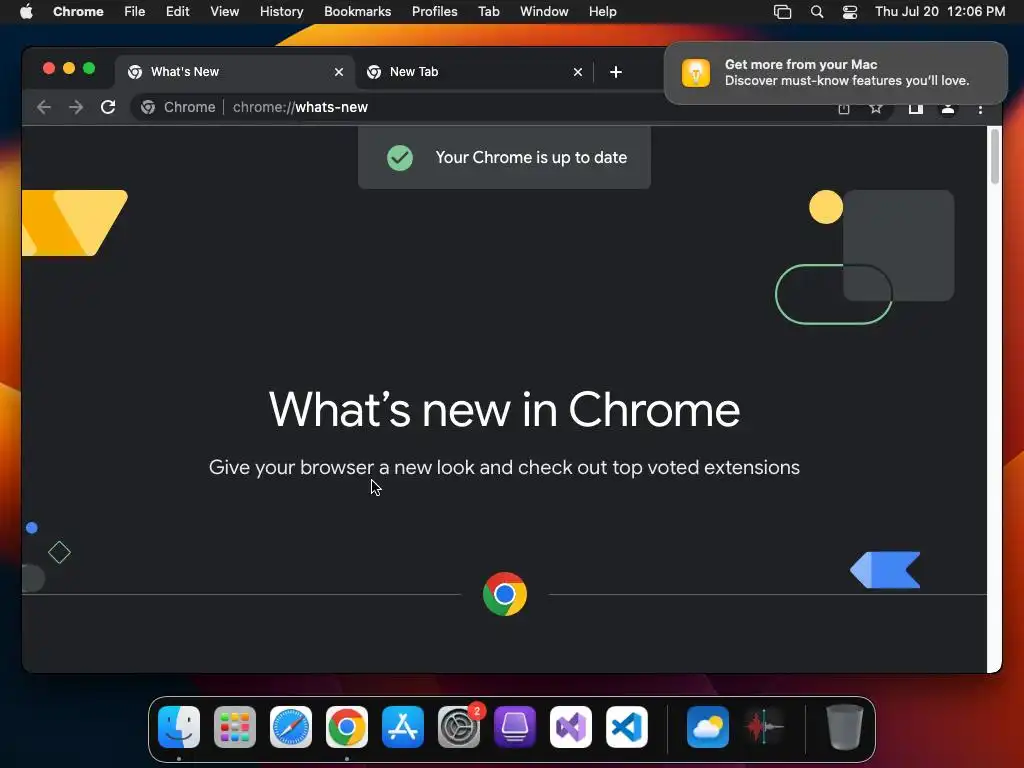Open the side panel icon
The width and height of the screenshot is (1024, 768).
coord(916,108)
